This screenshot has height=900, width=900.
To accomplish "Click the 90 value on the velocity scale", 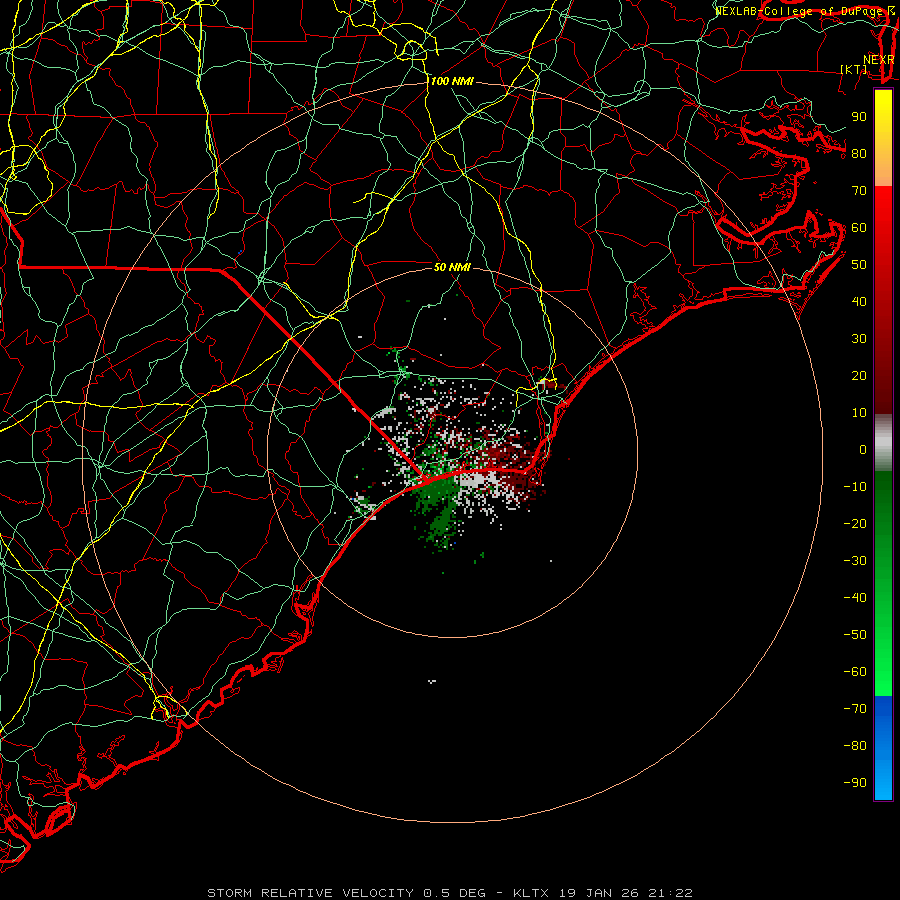I will (859, 117).
